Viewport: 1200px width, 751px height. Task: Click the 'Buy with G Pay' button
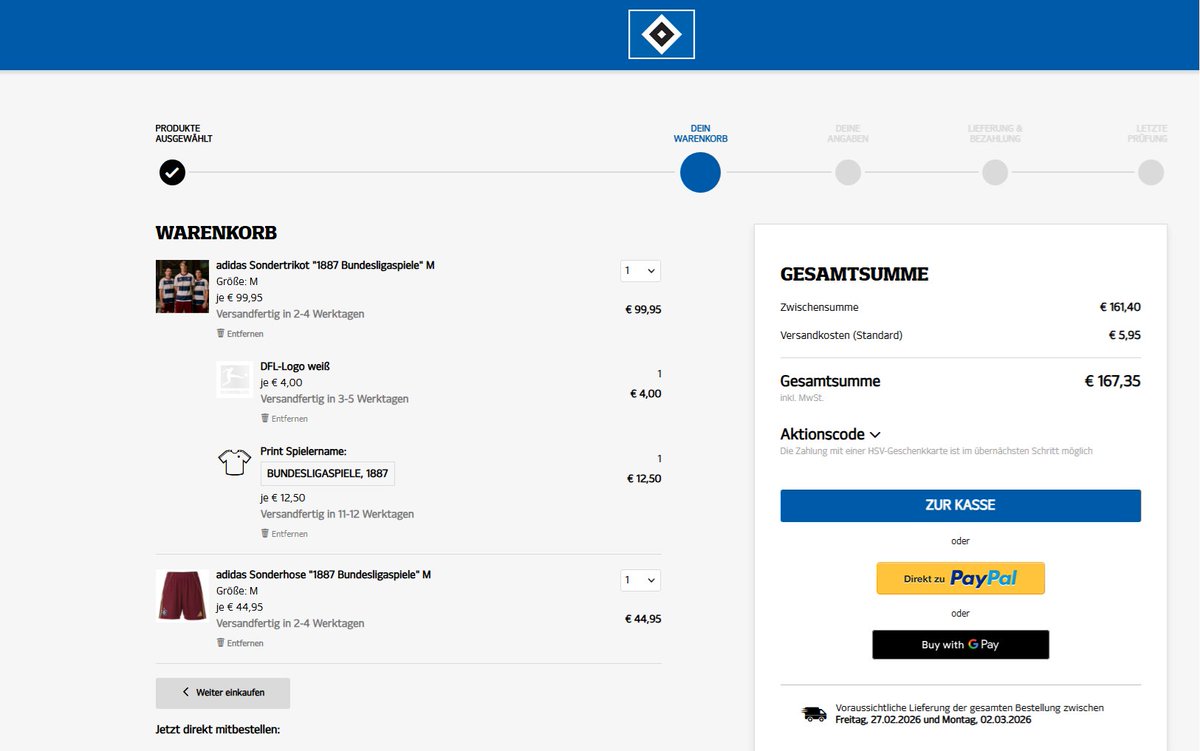tap(960, 645)
